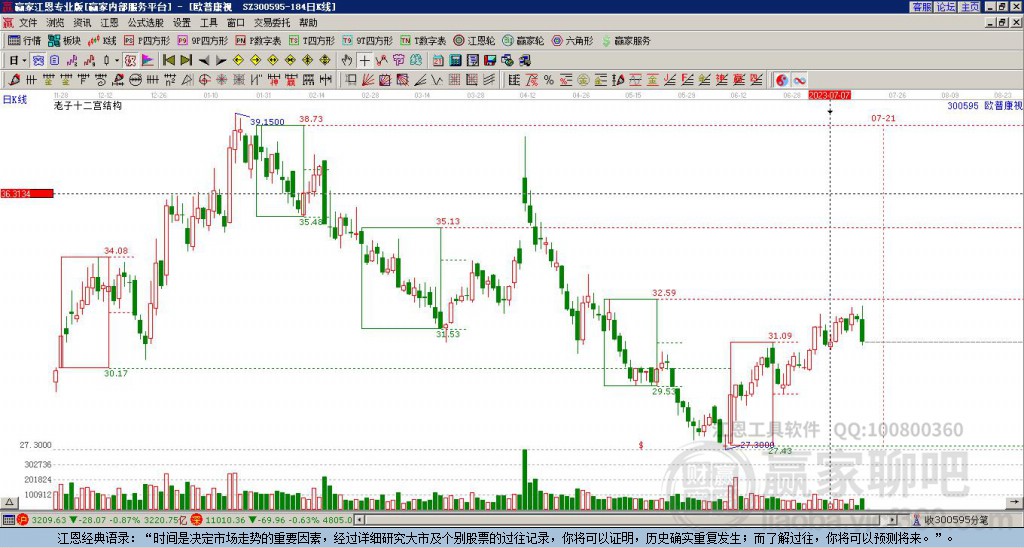Open the 资讯 menu
The width and height of the screenshot is (1024, 548).
pyautogui.click(x=82, y=23)
